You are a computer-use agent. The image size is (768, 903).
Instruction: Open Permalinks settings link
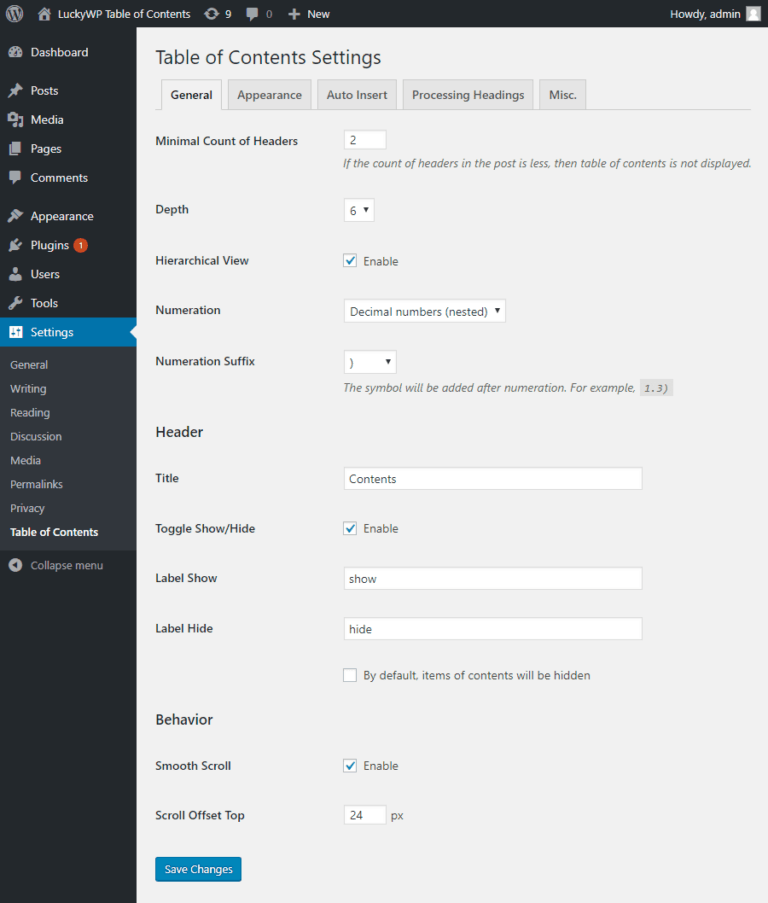35,484
